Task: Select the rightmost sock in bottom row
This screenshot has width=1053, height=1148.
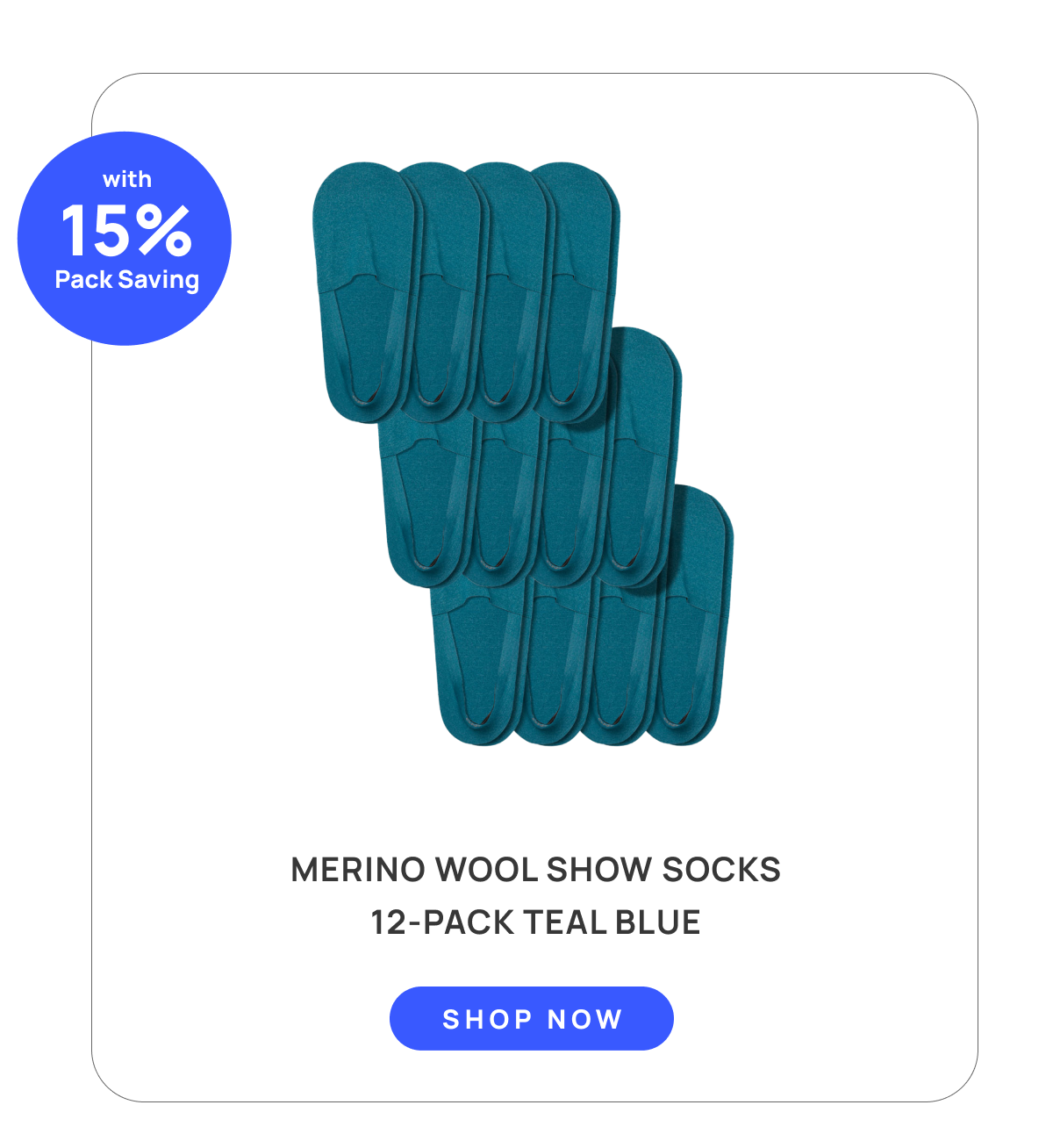Action: pos(693,614)
